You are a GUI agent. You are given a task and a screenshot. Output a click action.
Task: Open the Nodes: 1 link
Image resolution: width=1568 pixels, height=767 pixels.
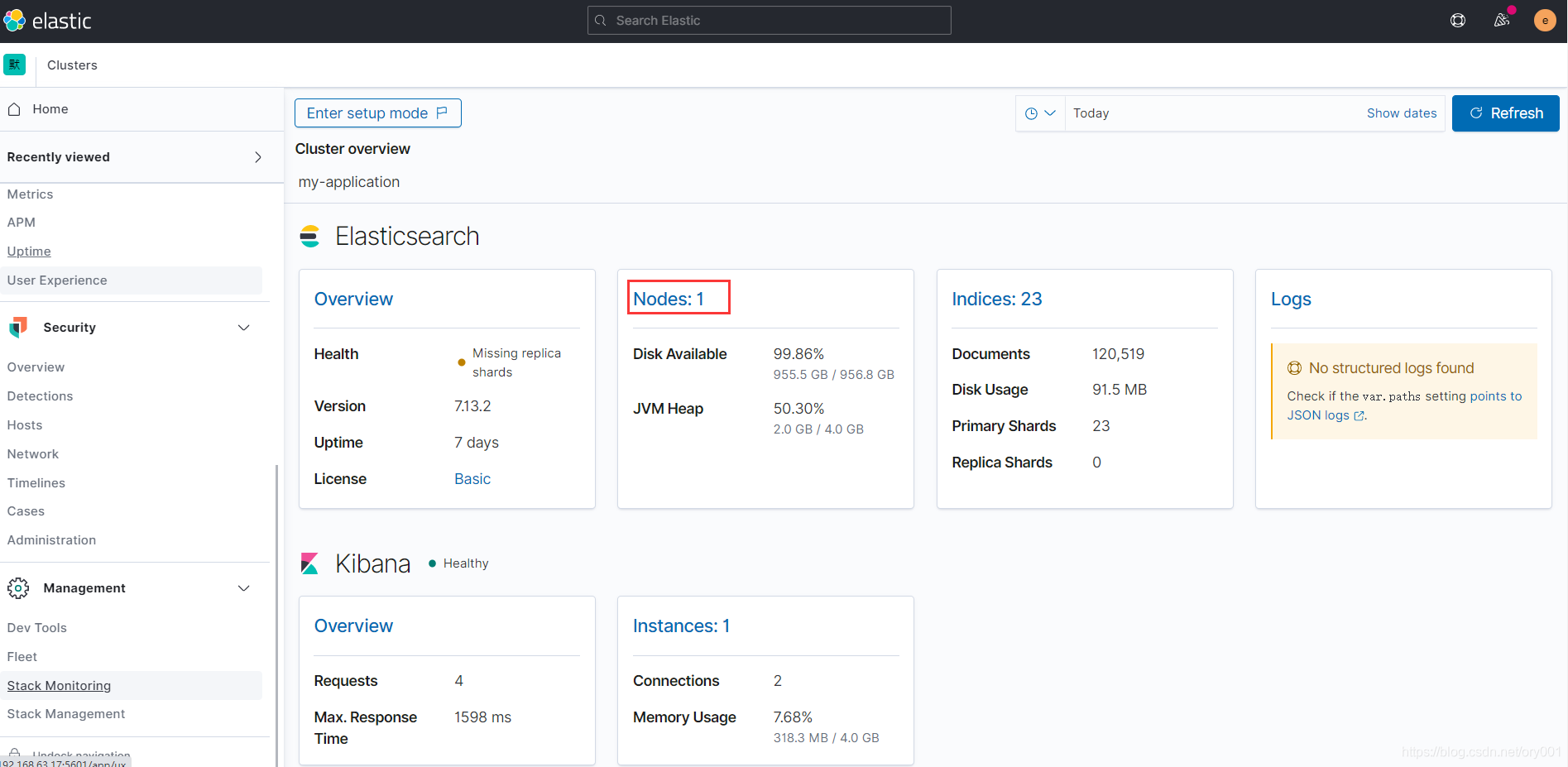(x=669, y=300)
